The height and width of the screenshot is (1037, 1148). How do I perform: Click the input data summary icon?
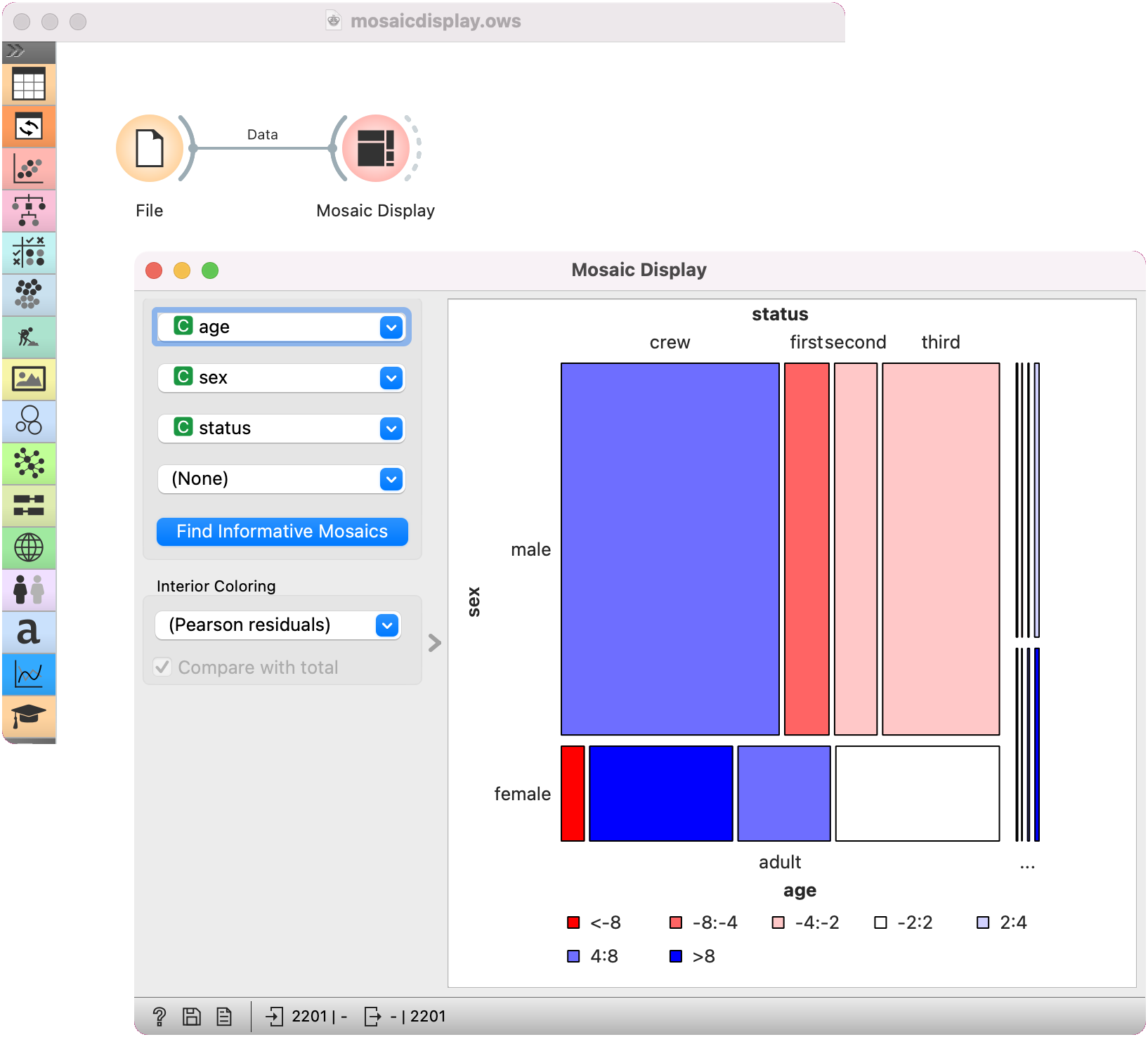(274, 1017)
